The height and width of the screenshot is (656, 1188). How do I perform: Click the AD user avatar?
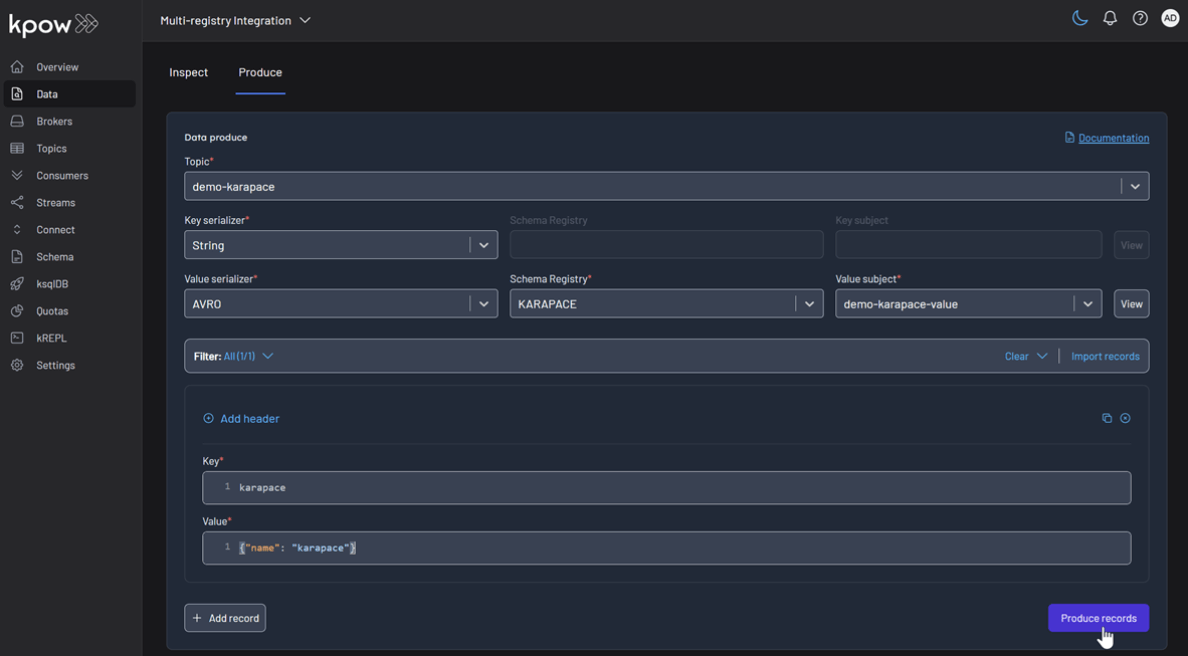click(1170, 17)
